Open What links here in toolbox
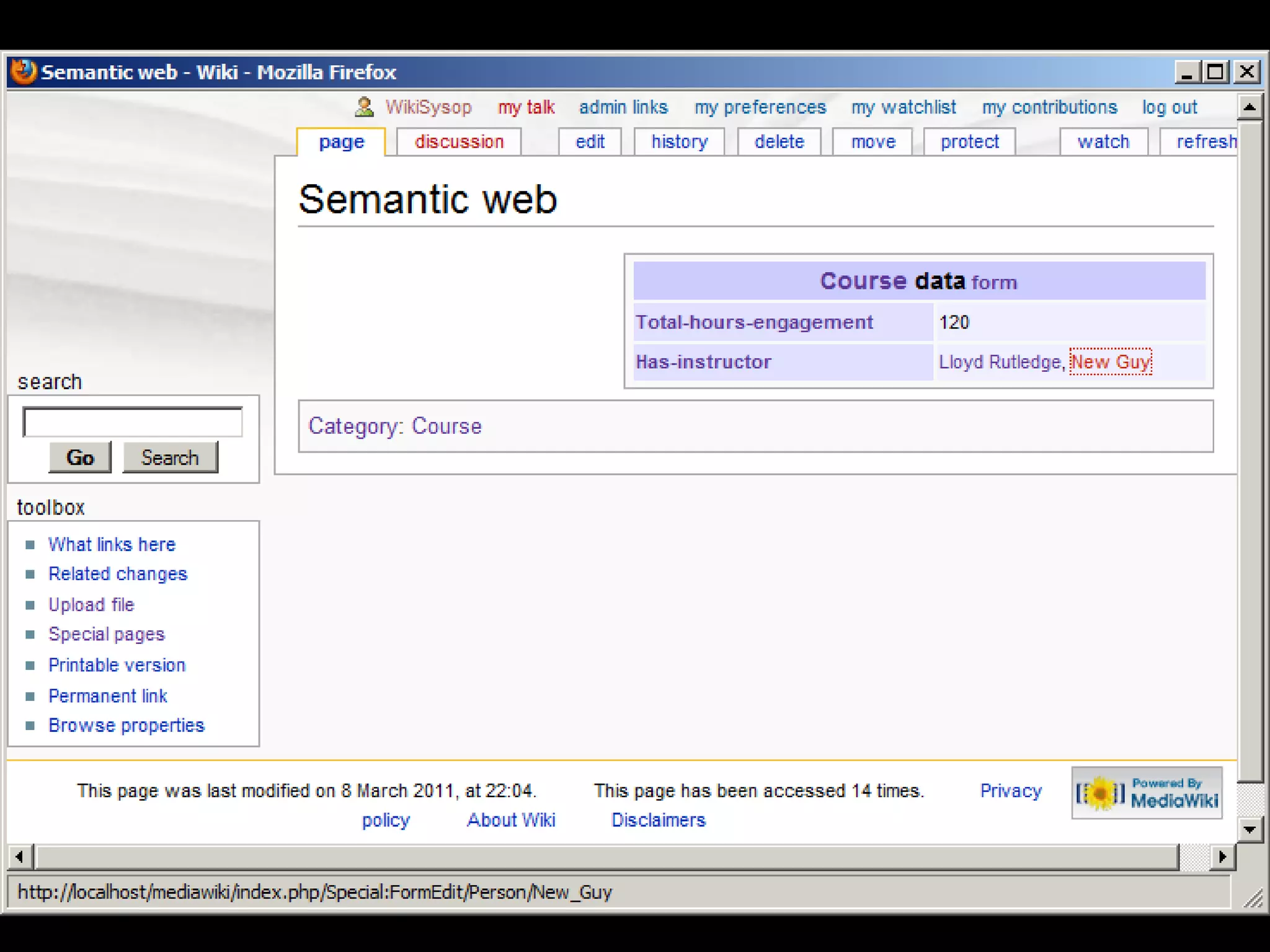The width and height of the screenshot is (1270, 952). click(x=112, y=544)
